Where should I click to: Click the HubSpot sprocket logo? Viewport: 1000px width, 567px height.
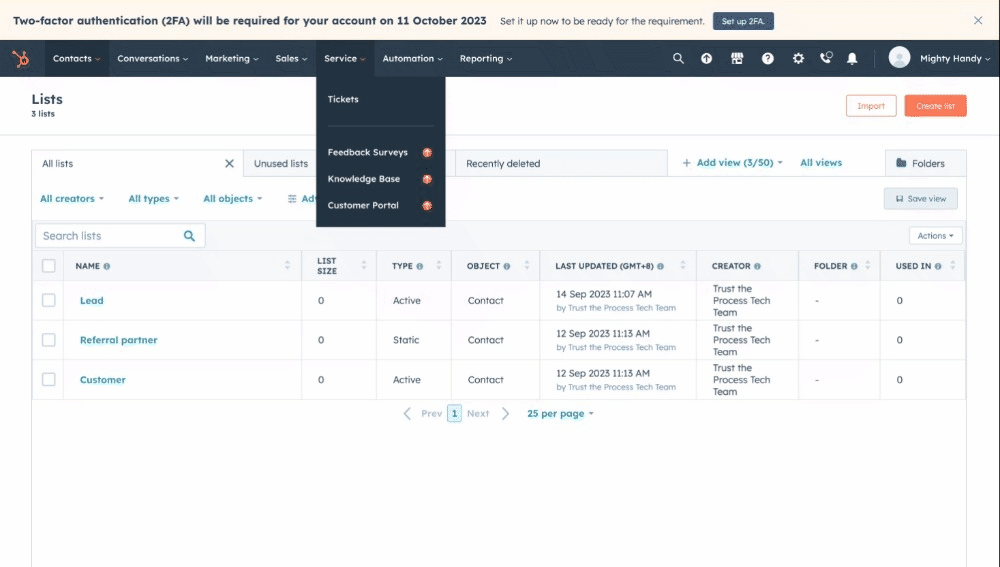coord(20,59)
